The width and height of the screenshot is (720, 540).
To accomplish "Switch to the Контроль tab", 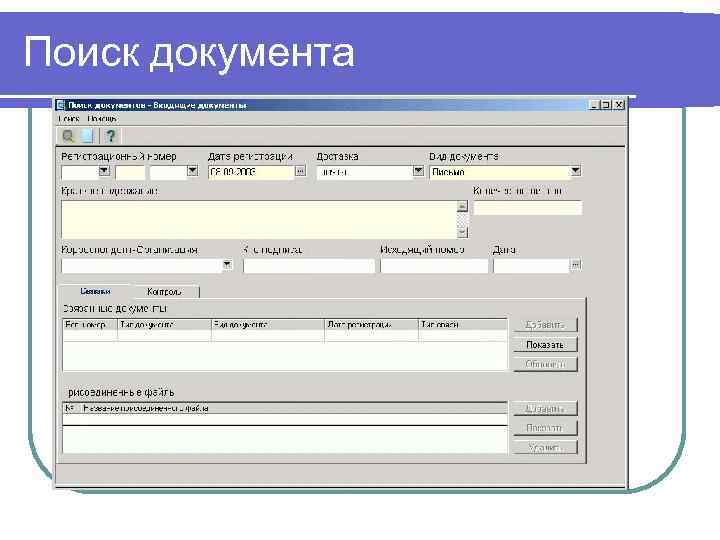I will [164, 292].
